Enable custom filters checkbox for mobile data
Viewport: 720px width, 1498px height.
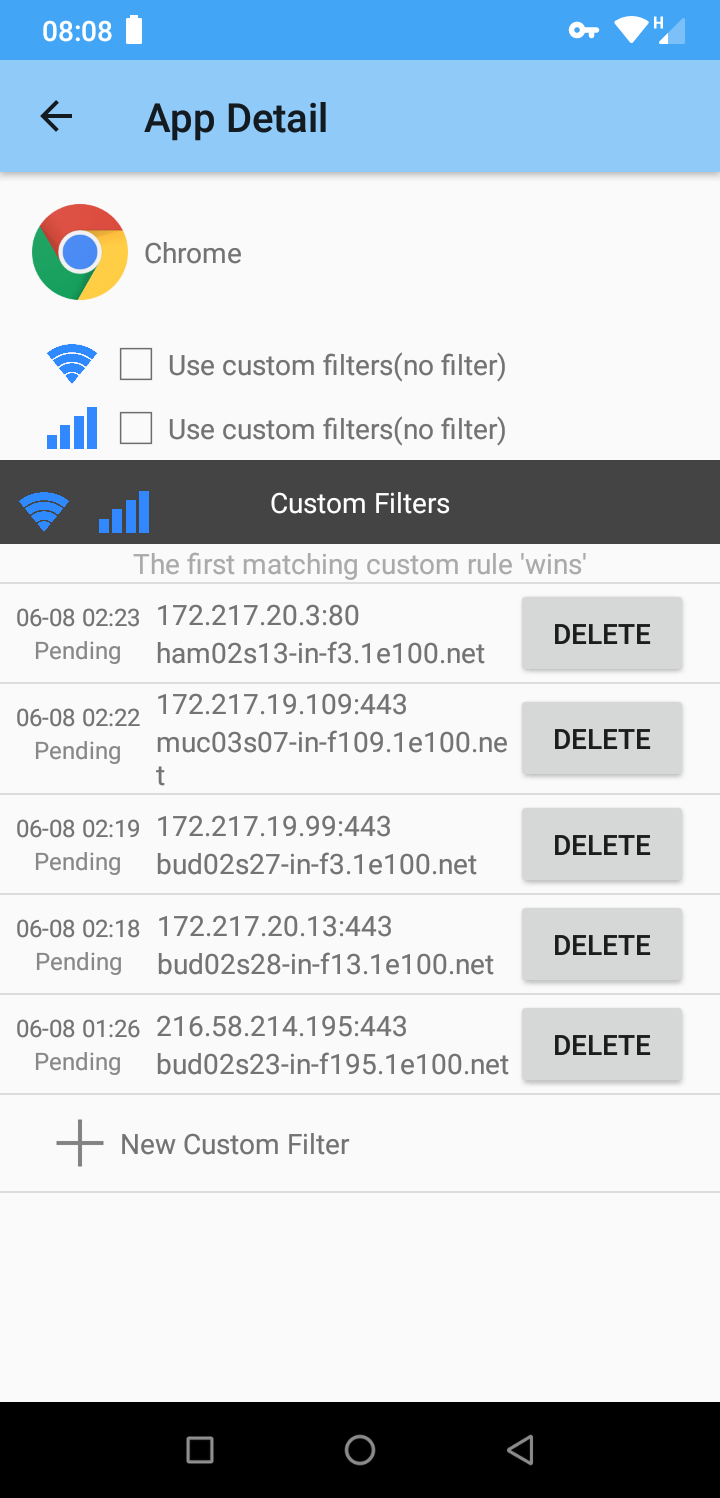pyautogui.click(x=136, y=429)
